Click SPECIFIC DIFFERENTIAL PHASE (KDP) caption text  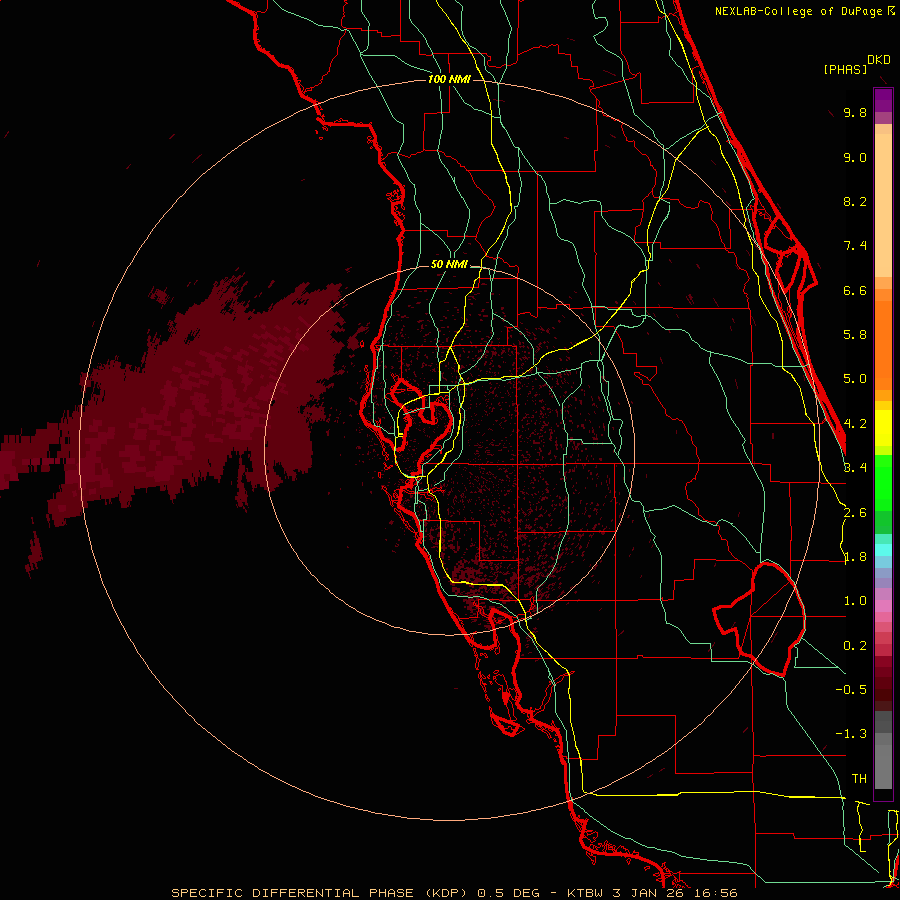(x=319, y=893)
